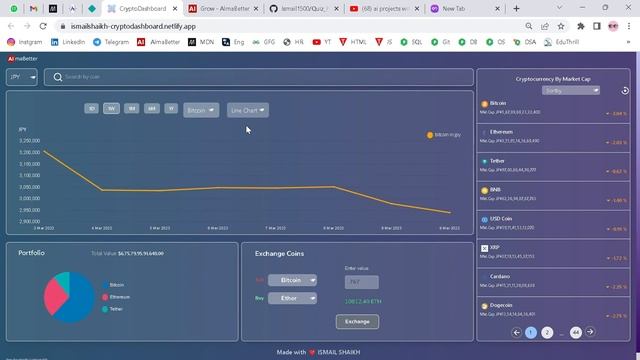Screen dimensions: 640x360
Task: Go to previous market cap page
Action: 516,333
